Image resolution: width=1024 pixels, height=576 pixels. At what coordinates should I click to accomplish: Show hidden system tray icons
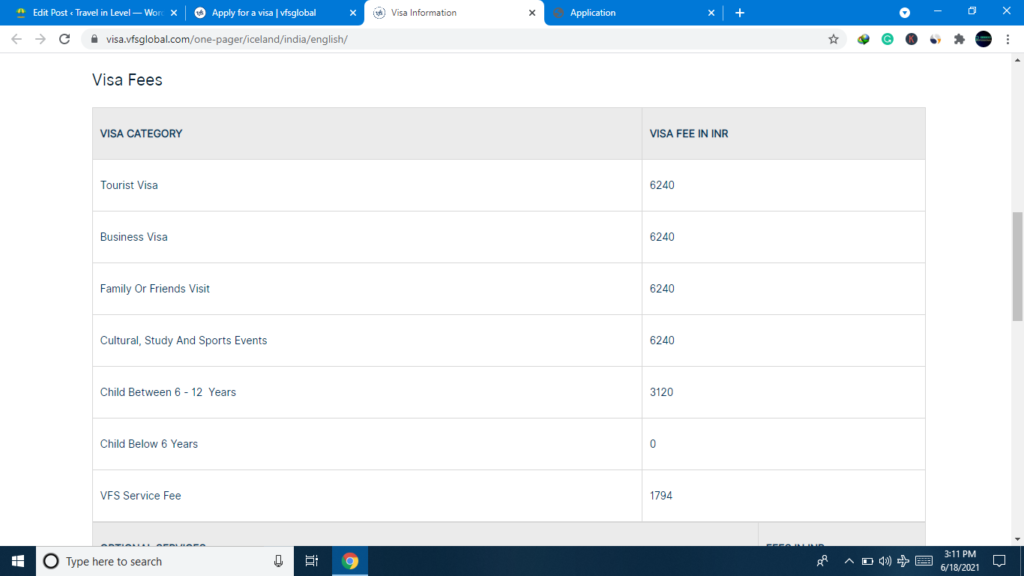(849, 561)
